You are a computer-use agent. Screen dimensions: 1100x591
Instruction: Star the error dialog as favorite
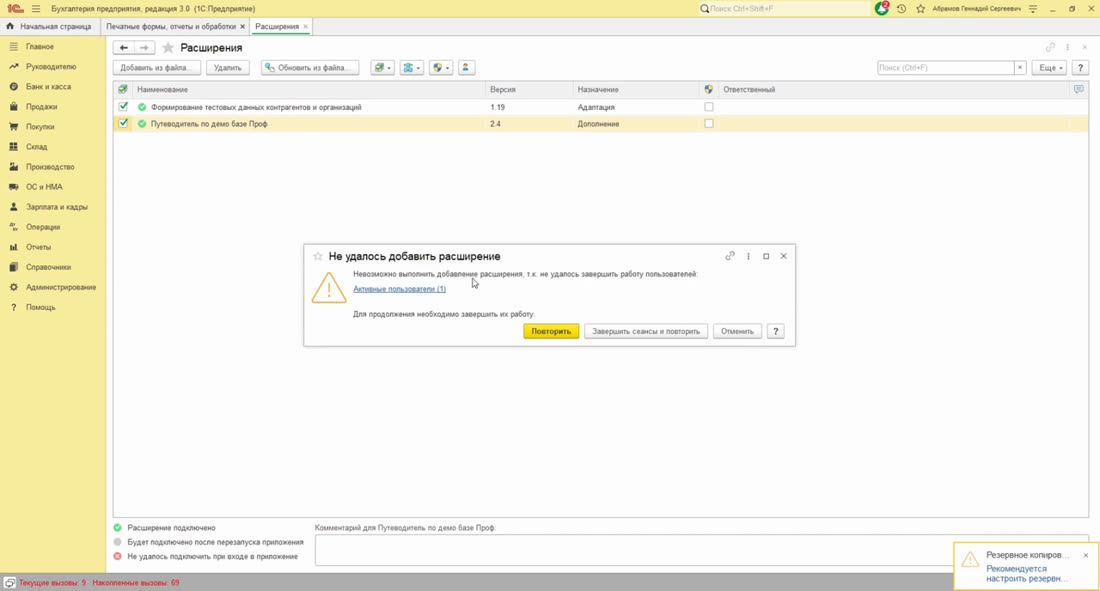click(x=318, y=256)
